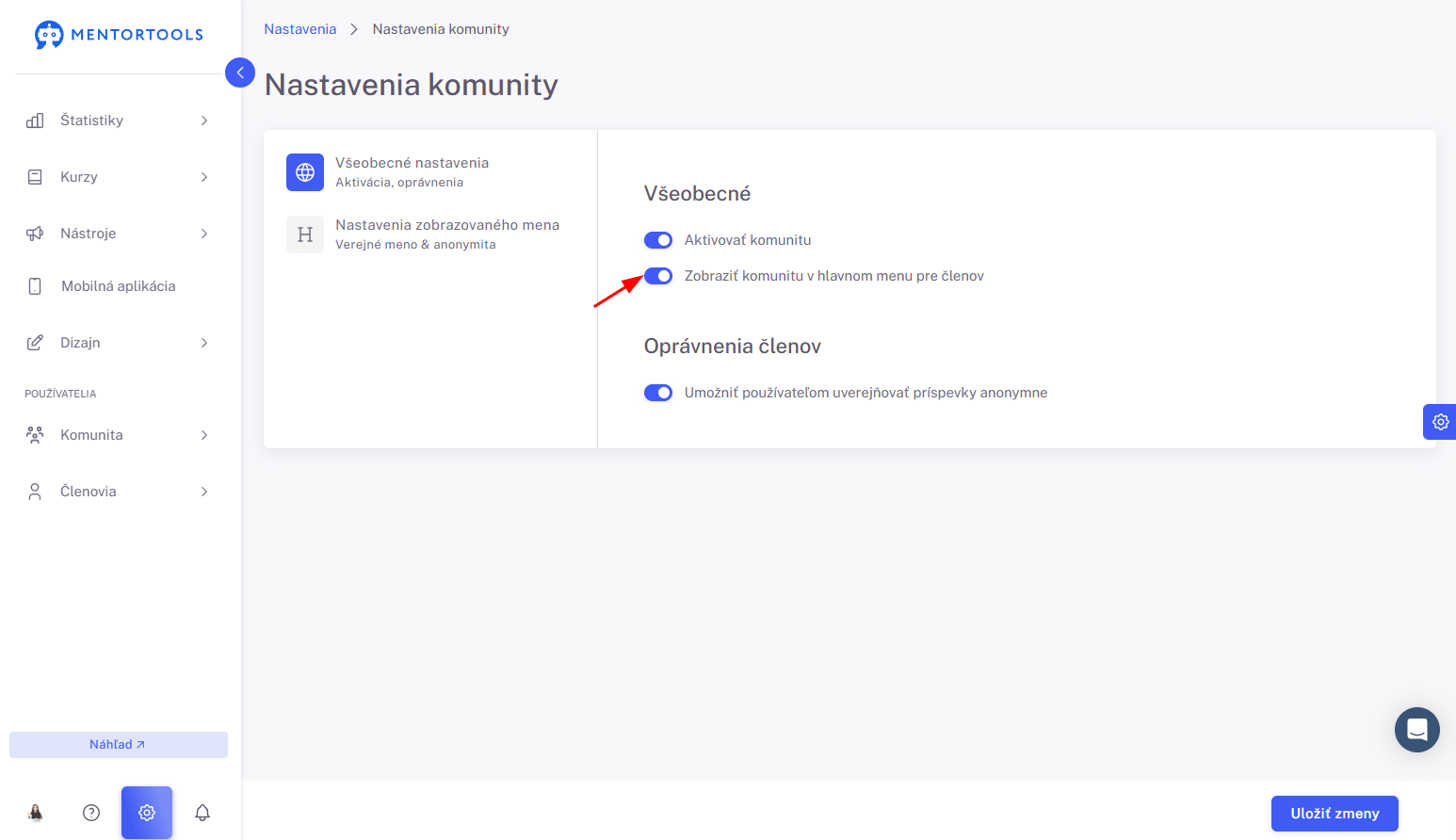Open the chat support bubble
Screen dimensions: 1456x840
(1417, 730)
